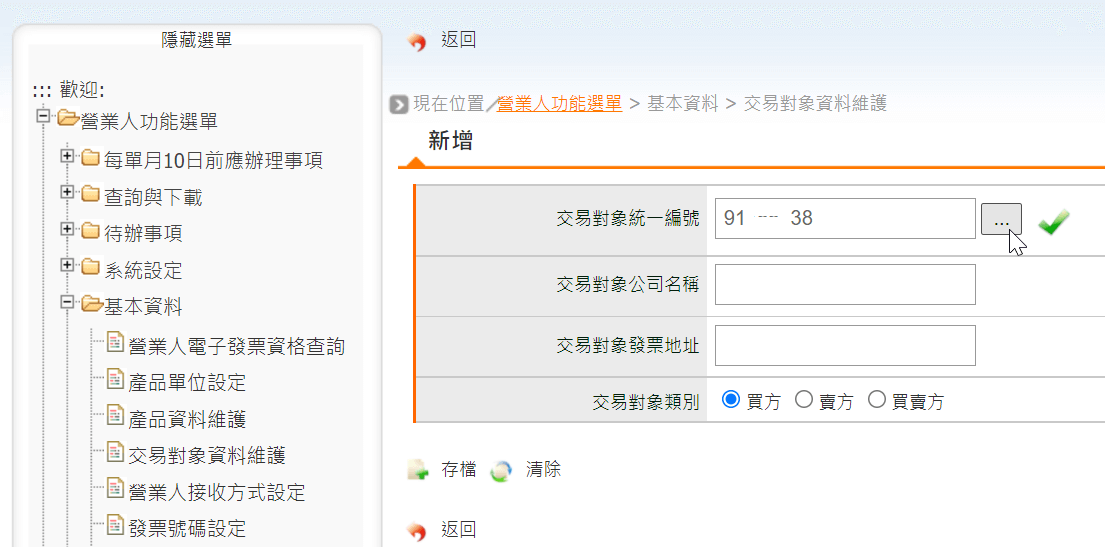Click the 基本資料 tree label

pyautogui.click(x=144, y=307)
